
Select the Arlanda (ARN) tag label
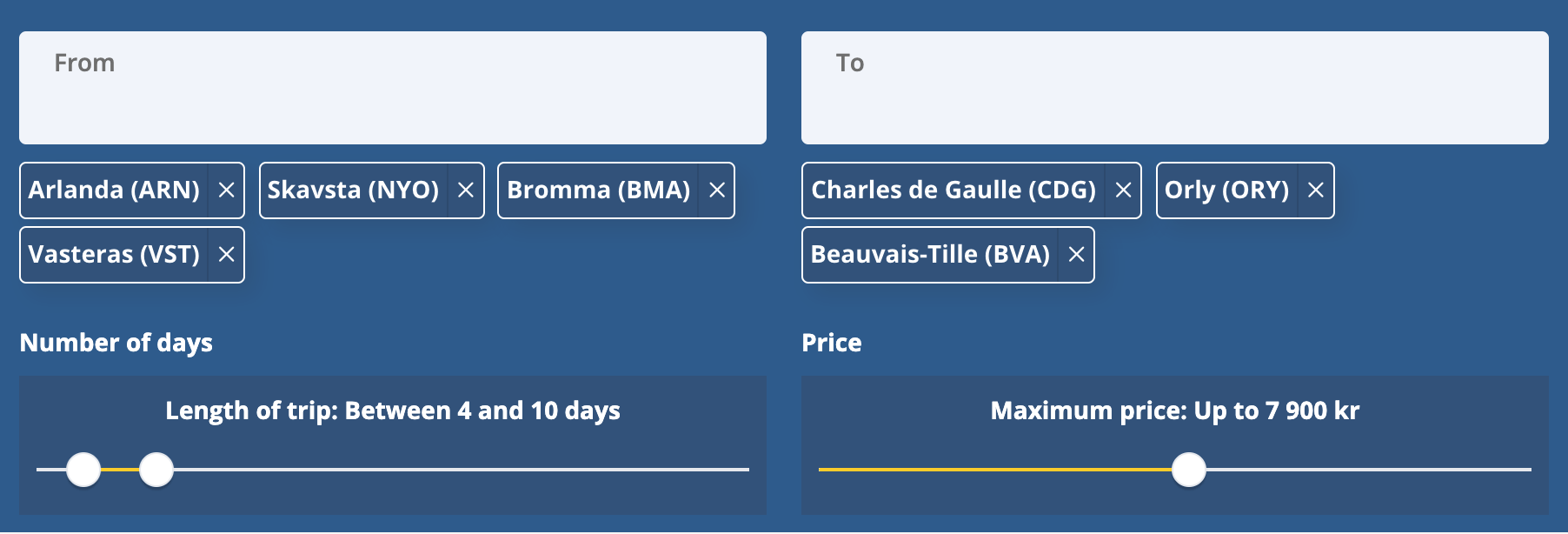pyautogui.click(x=114, y=190)
